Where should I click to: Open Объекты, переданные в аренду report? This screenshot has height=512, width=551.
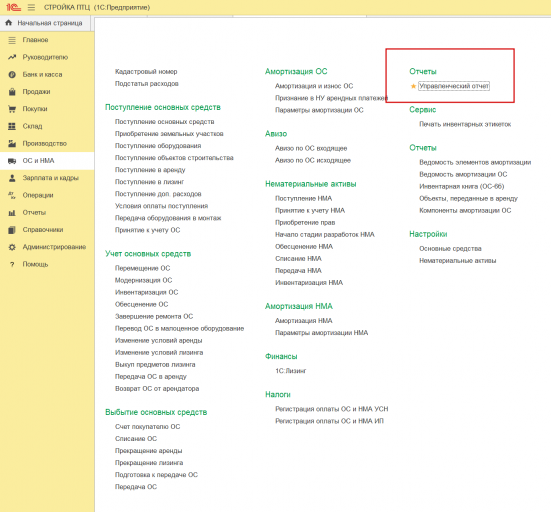468,199
